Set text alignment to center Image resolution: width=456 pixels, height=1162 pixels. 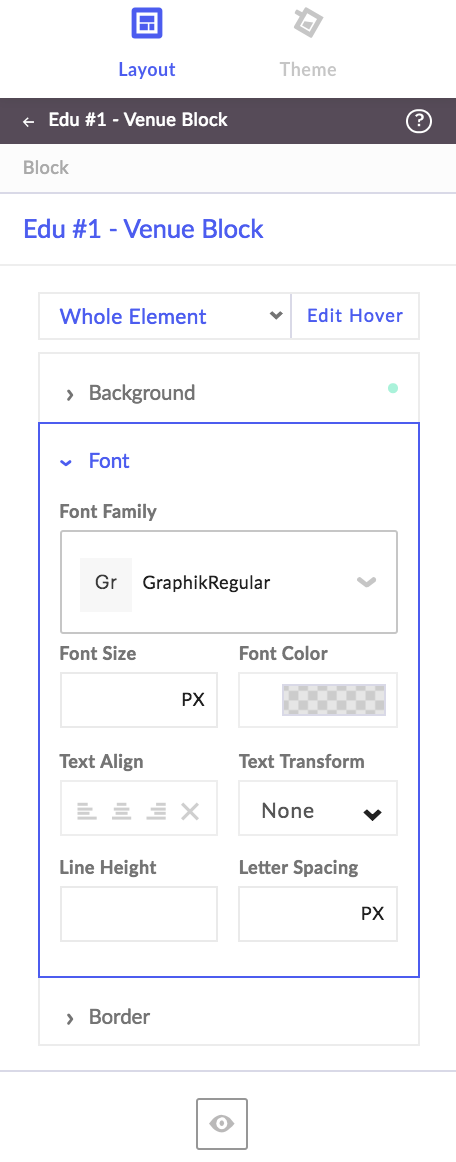(121, 811)
